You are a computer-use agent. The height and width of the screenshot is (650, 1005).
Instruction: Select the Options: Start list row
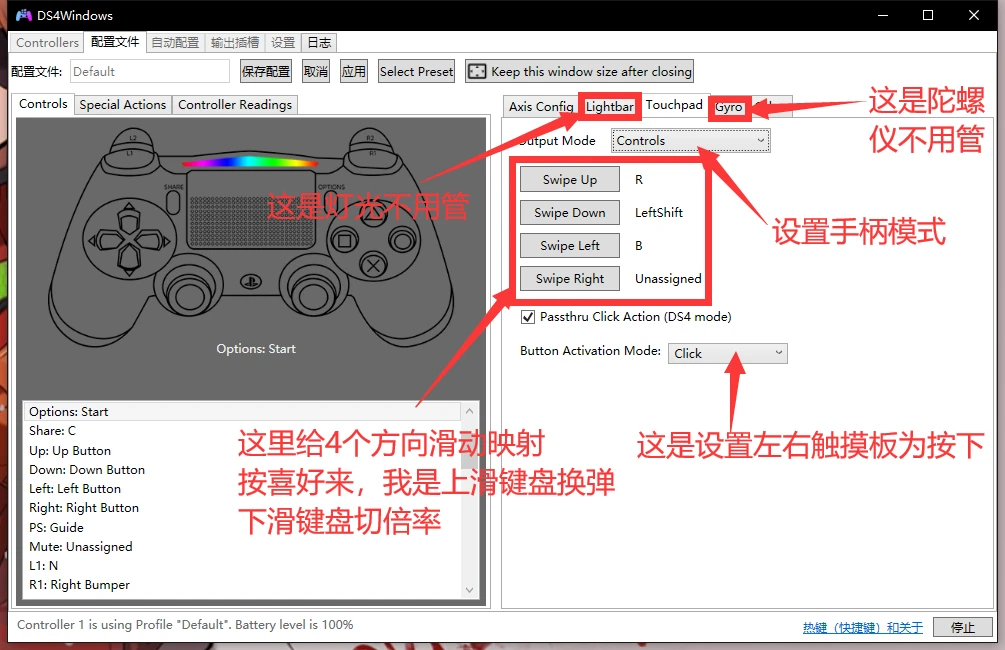pos(242,412)
